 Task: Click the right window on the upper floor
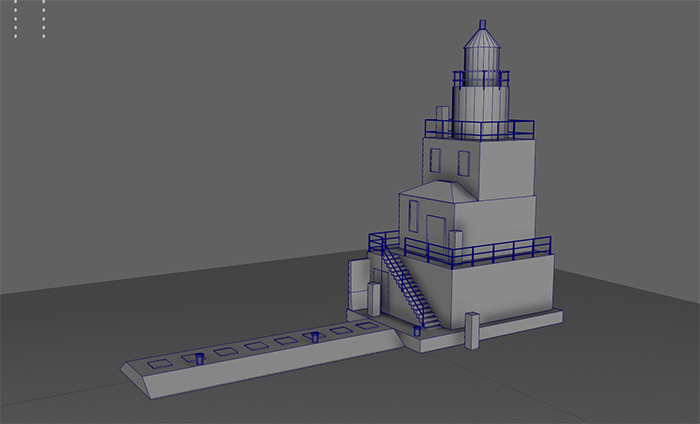pos(464,163)
